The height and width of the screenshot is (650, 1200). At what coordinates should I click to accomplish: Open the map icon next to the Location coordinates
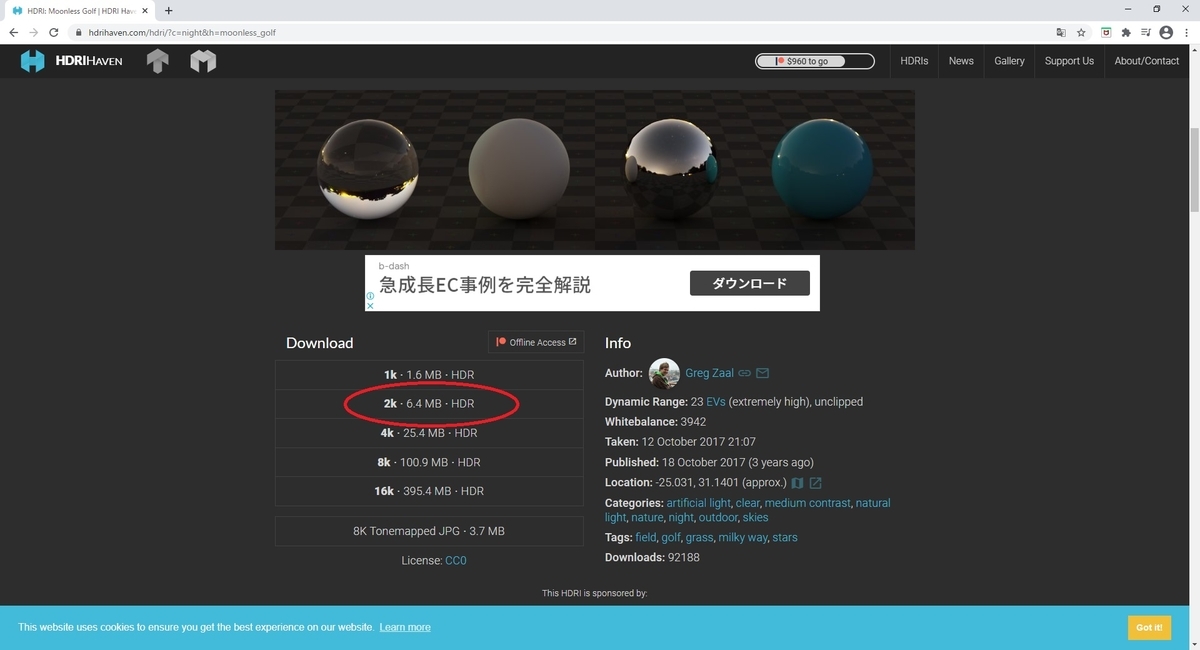pos(797,482)
